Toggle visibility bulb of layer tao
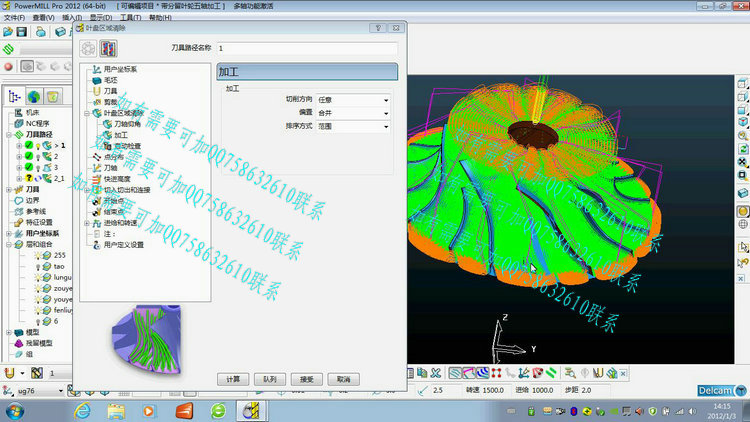The image size is (750, 422). click(x=38, y=267)
